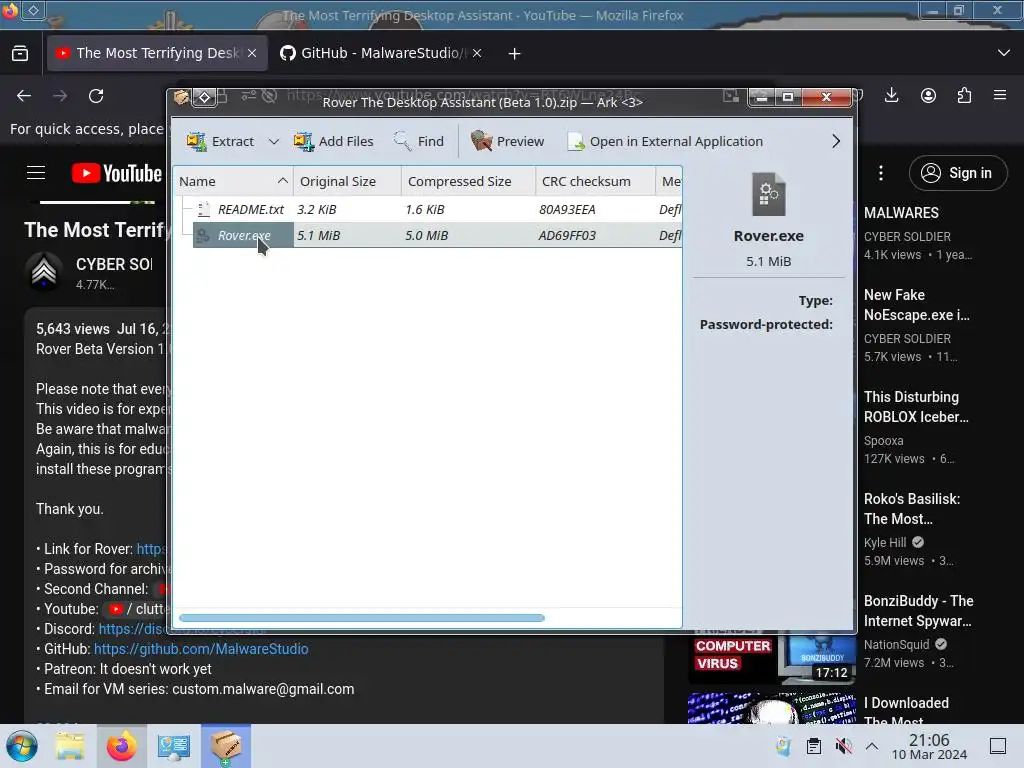
Task: Open Firefox downloads panel
Action: tap(891, 96)
